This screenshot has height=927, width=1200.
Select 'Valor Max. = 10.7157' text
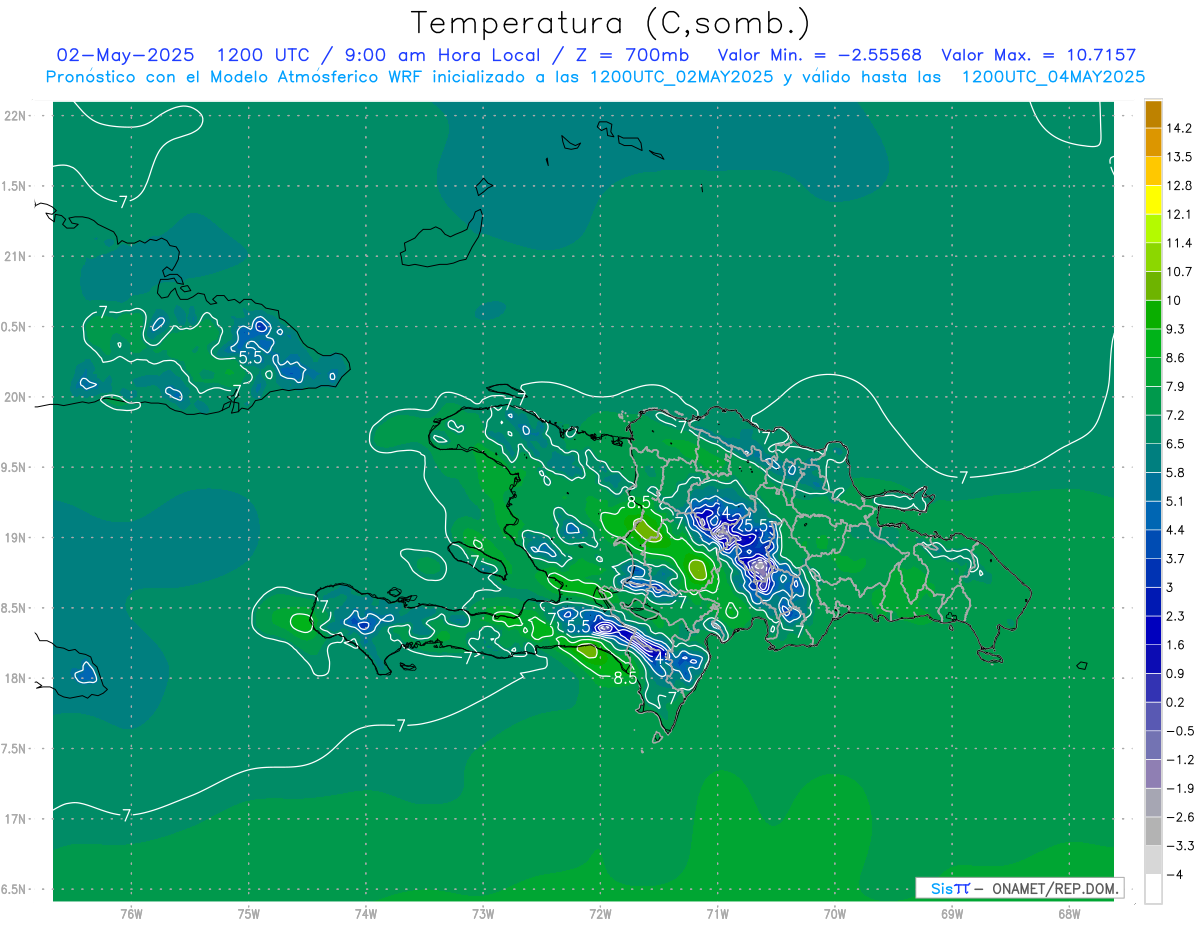1039,55
